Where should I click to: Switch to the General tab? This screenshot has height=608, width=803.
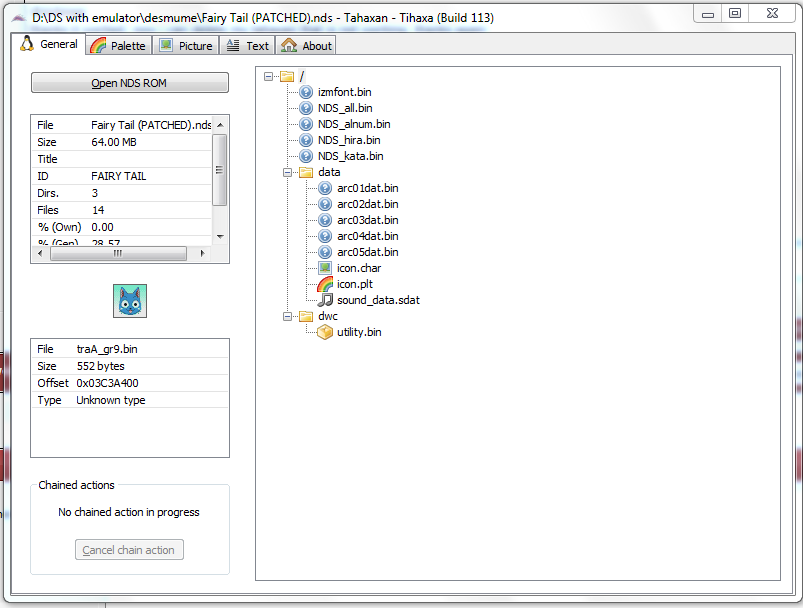[49, 44]
